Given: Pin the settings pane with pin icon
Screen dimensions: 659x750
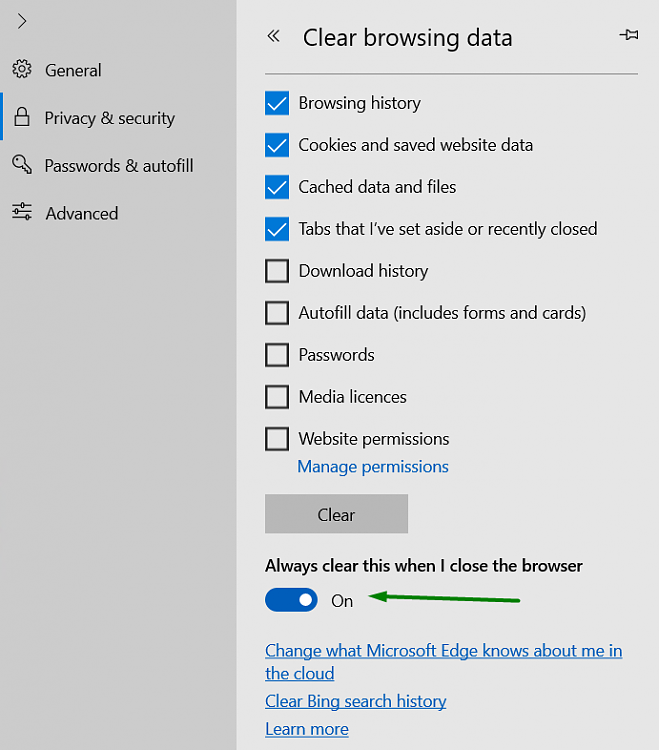Looking at the screenshot, I should (x=628, y=36).
